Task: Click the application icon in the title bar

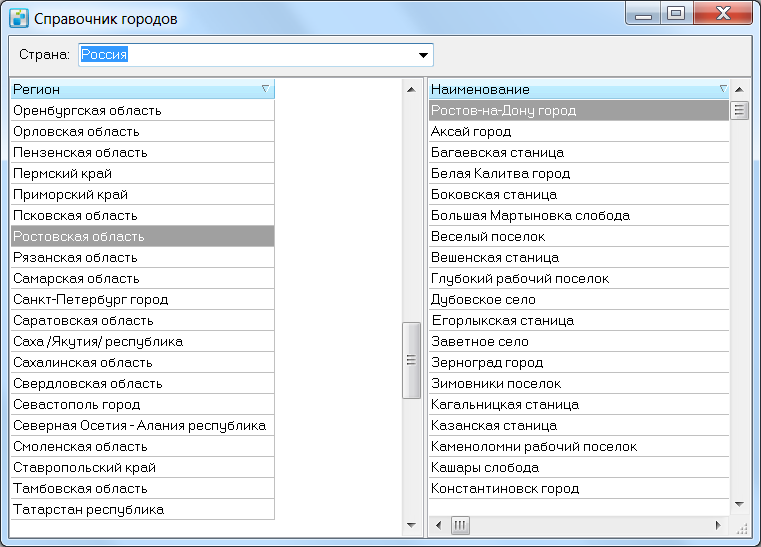Action: (19, 18)
